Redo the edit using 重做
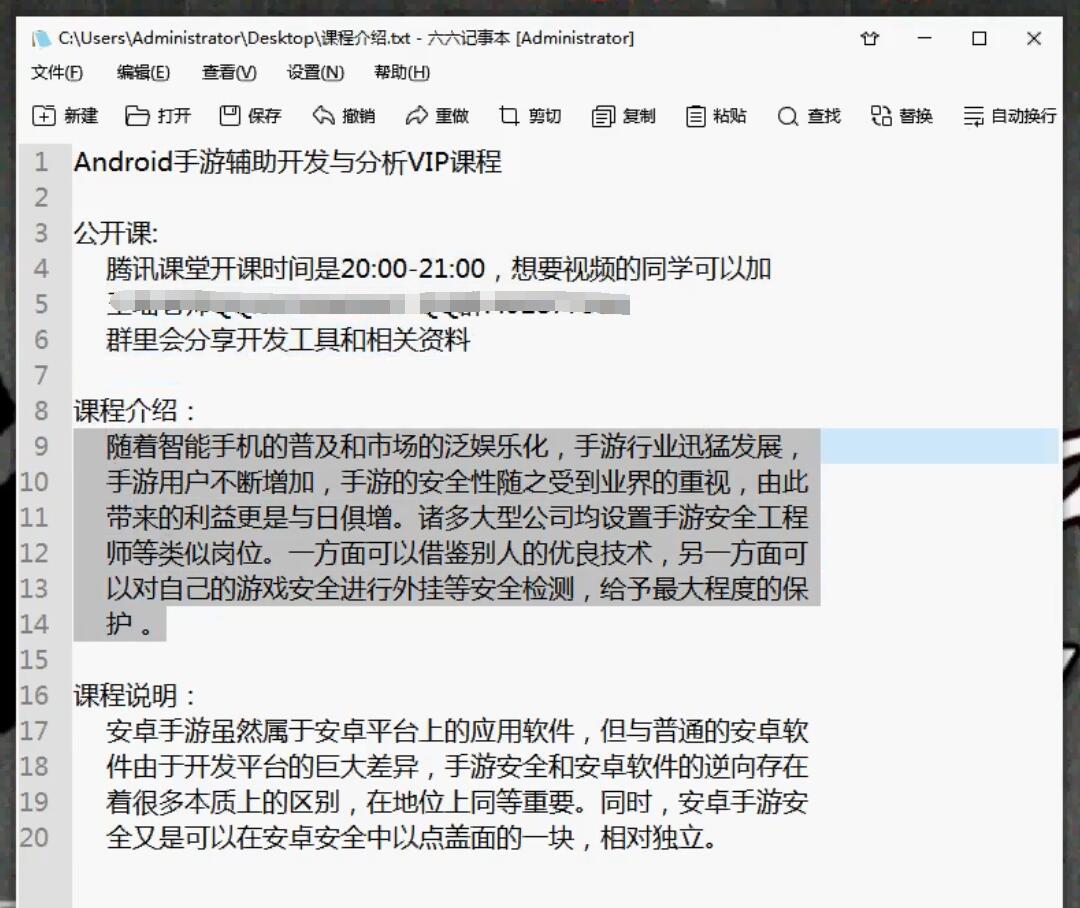 pos(437,116)
